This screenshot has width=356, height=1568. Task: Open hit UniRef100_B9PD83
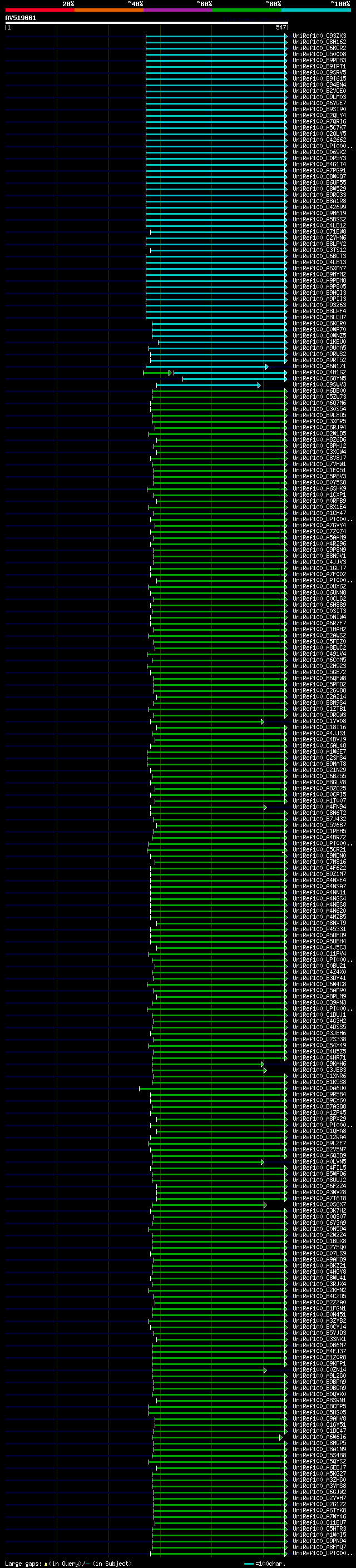[319, 60]
